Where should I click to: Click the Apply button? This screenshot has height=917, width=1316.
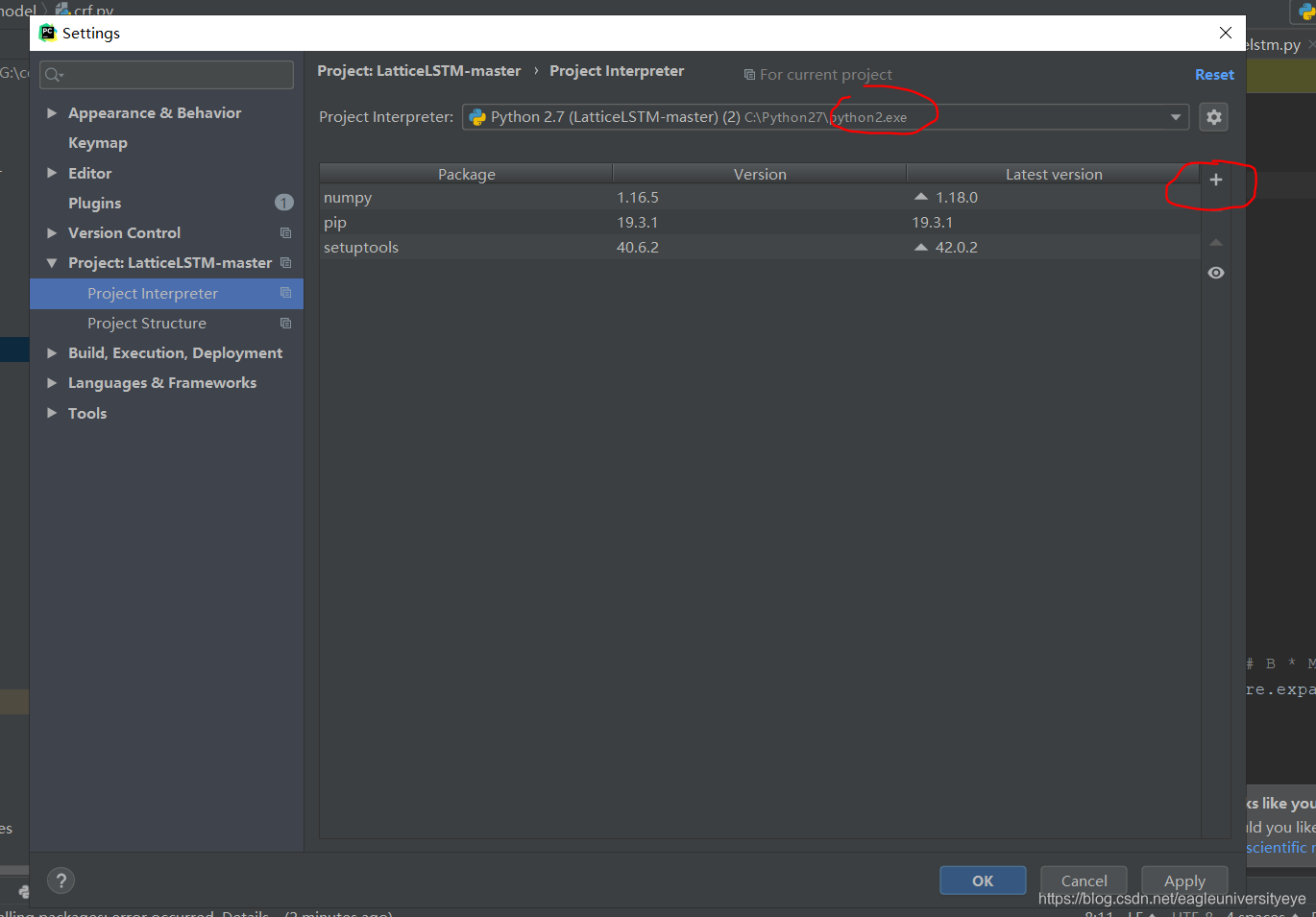point(1184,881)
